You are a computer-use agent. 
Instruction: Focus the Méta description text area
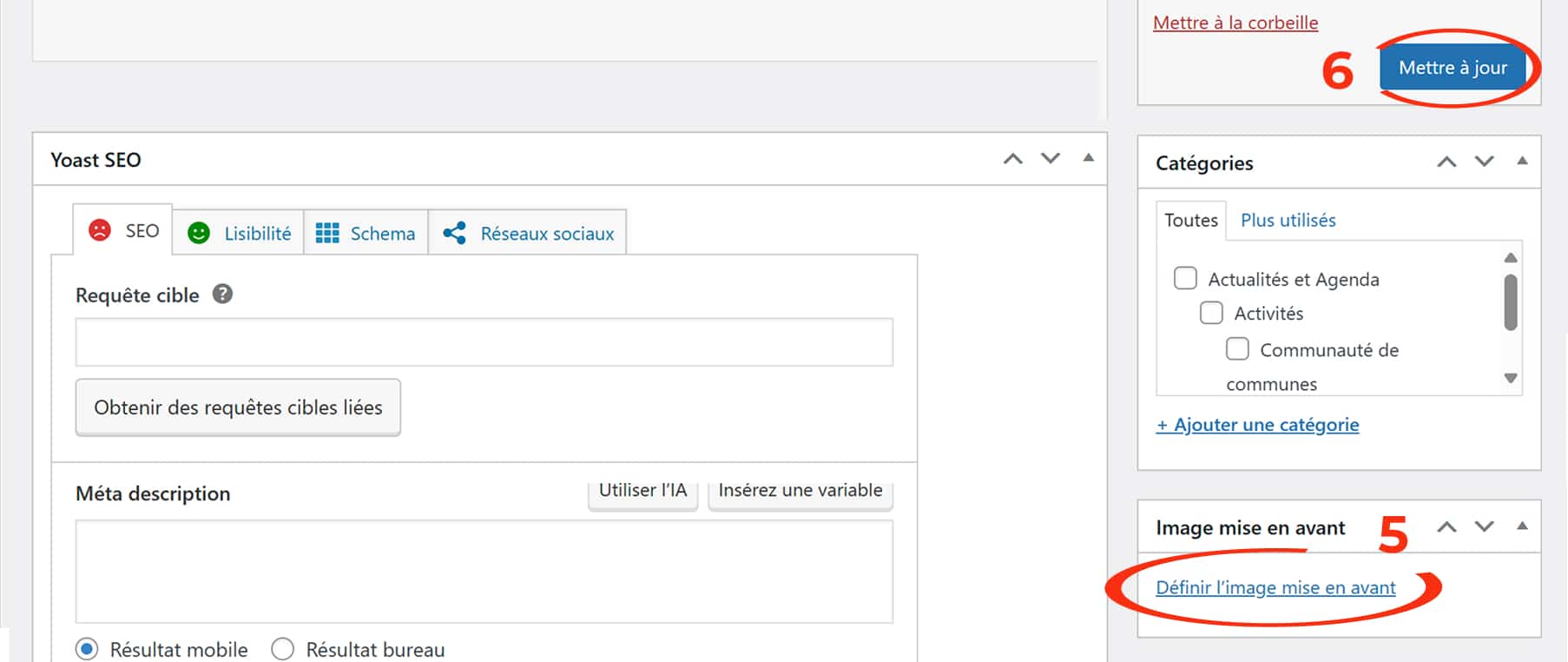484,572
